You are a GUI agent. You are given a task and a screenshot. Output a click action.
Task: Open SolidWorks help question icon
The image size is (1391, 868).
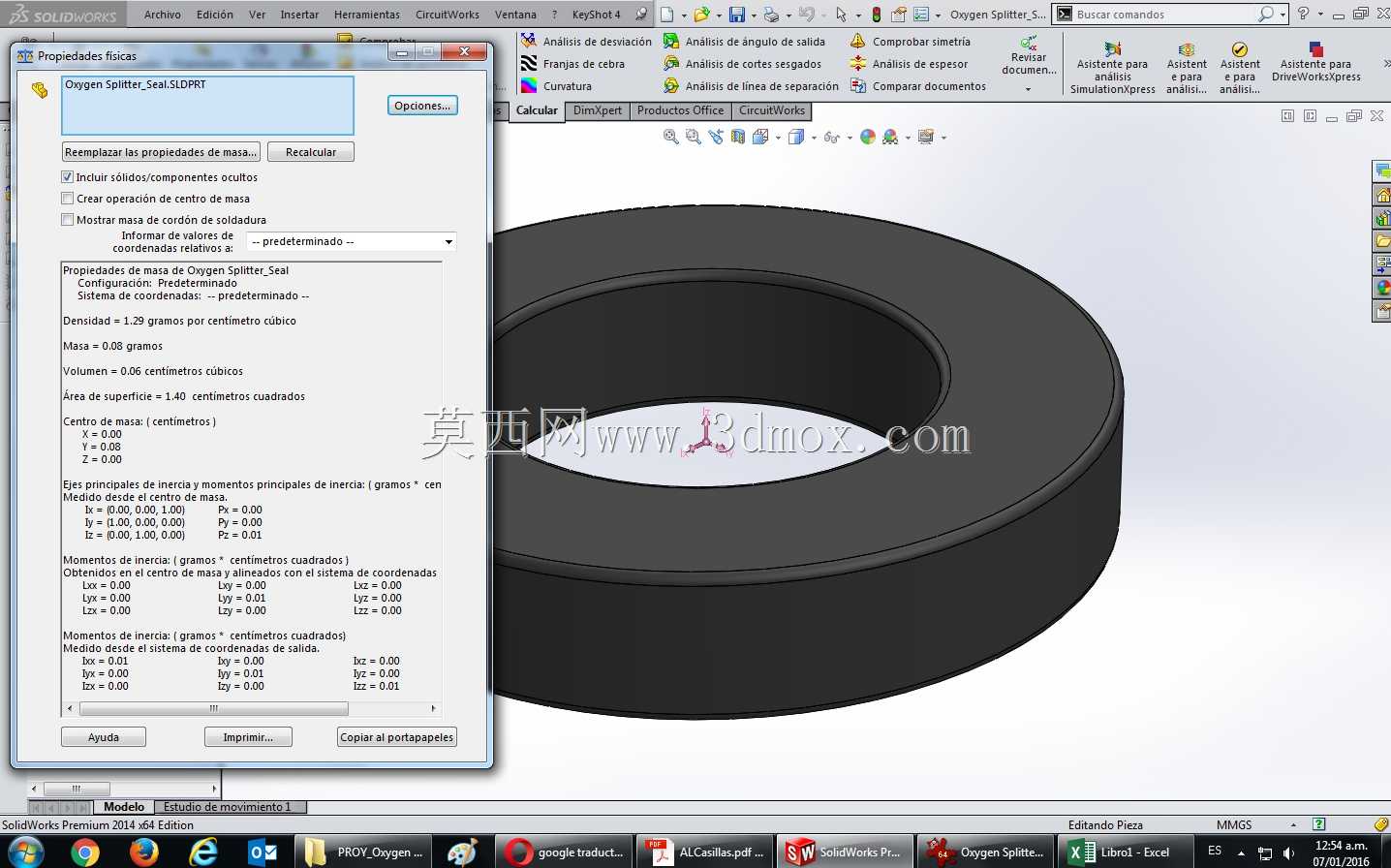pyautogui.click(x=1303, y=14)
